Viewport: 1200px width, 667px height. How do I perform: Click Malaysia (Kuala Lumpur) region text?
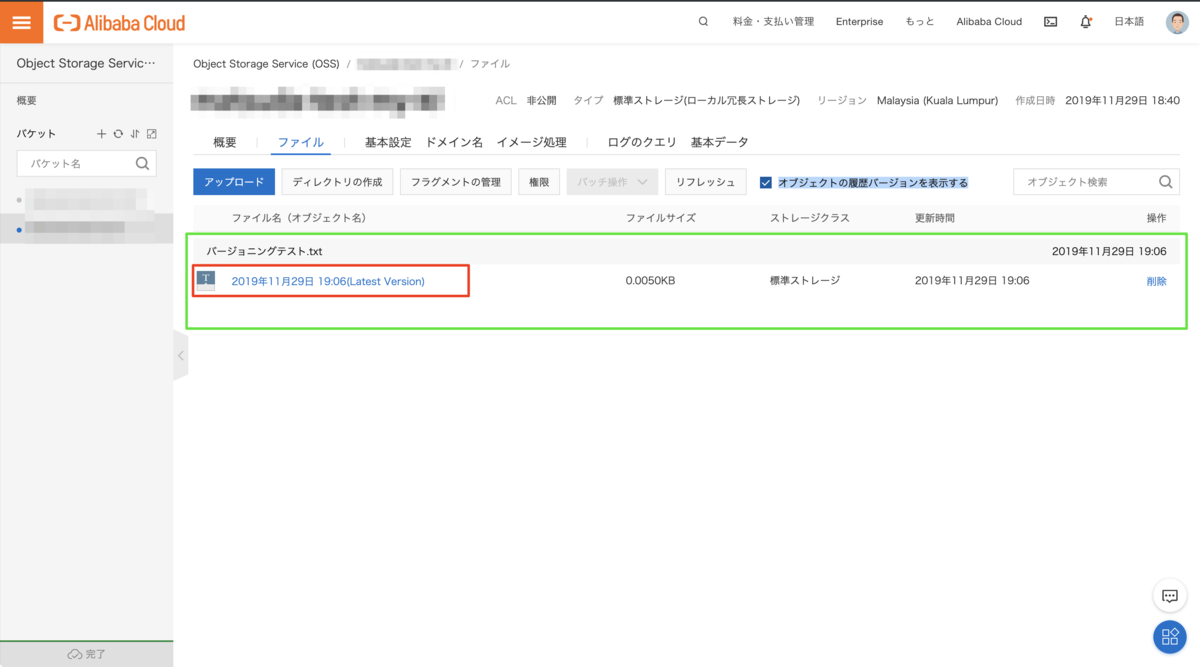point(937,101)
